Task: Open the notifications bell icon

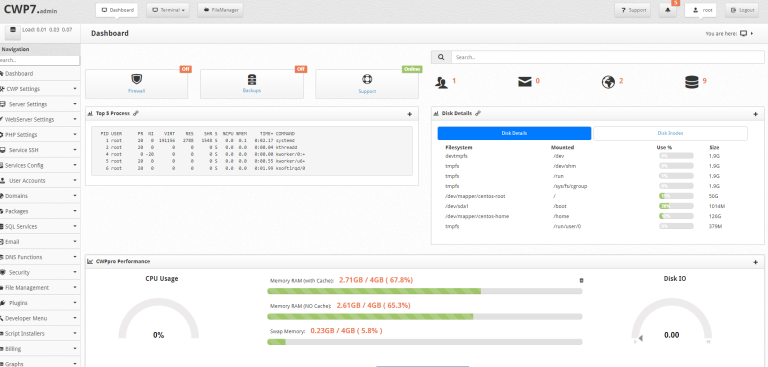Action: 668,10
